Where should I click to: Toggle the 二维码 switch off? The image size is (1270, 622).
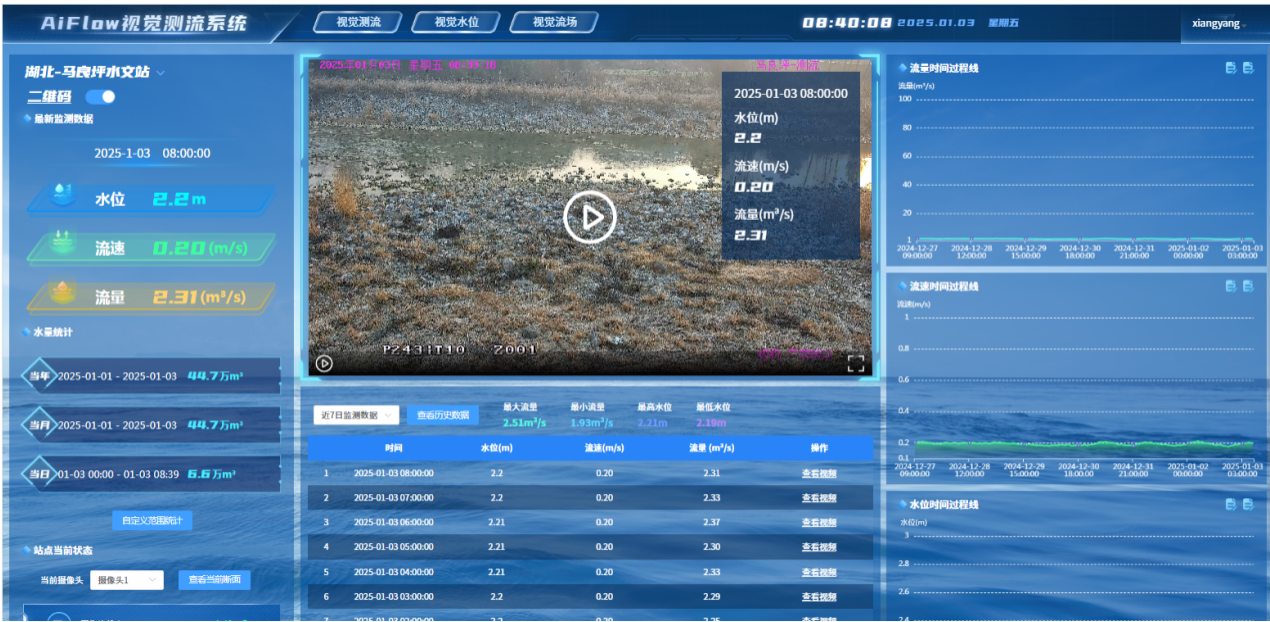[101, 97]
